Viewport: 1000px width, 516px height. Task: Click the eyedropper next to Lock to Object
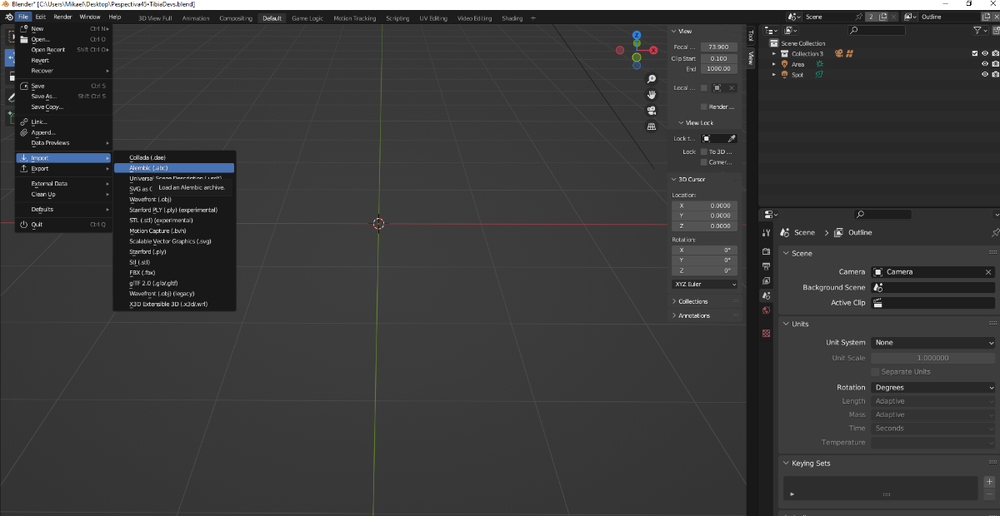pyautogui.click(x=731, y=139)
